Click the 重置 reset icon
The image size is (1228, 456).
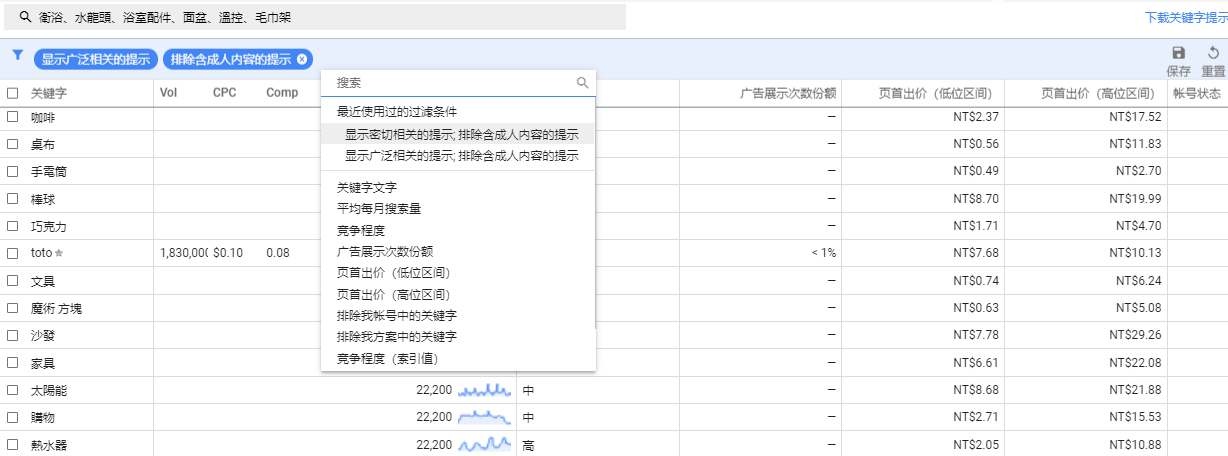[x=1213, y=53]
